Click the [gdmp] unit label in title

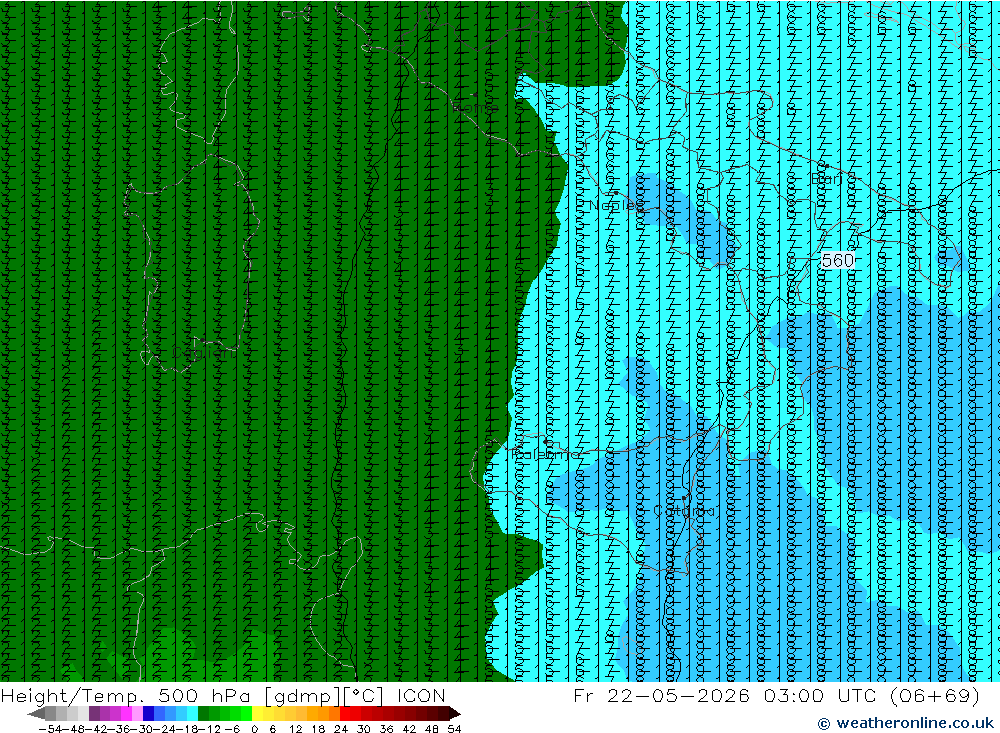[302, 696]
